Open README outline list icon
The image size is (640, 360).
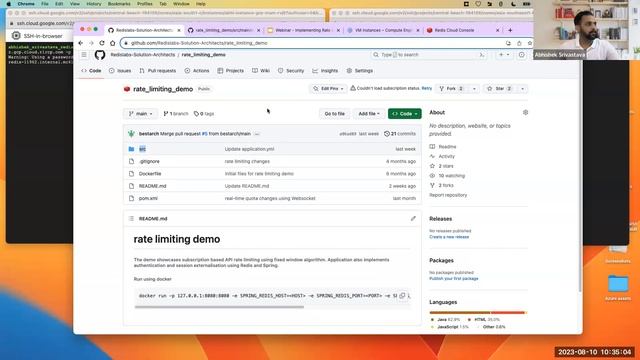click(x=131, y=218)
